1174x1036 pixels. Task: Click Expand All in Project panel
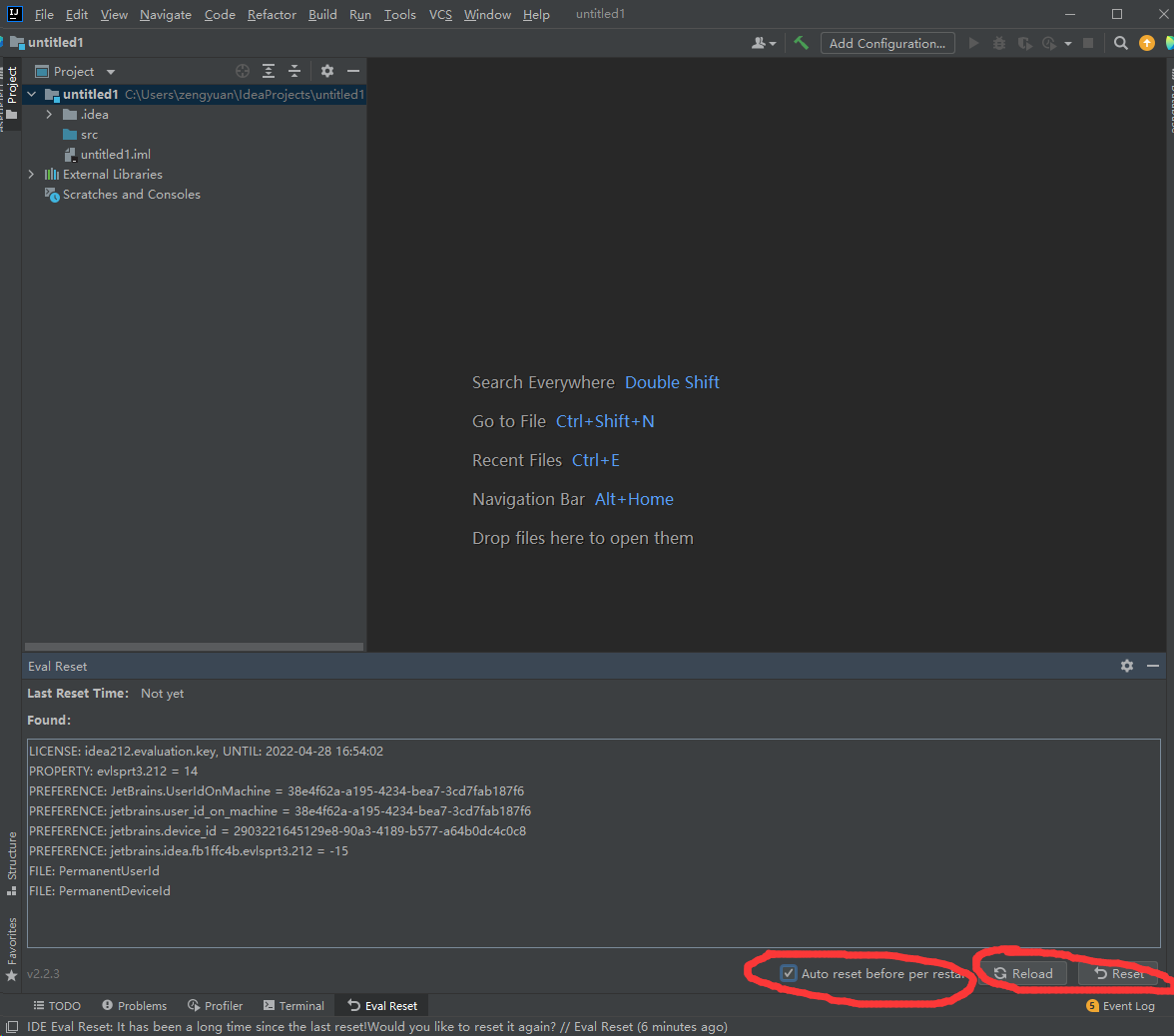tap(269, 71)
